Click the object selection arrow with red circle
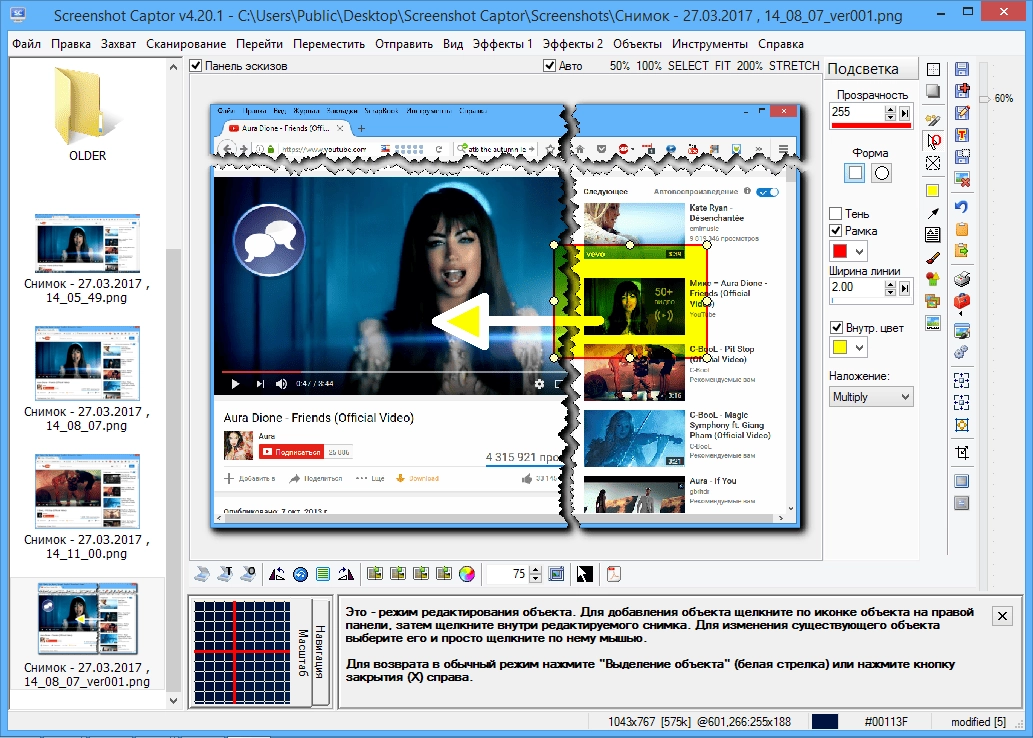1033x738 pixels. (933, 140)
